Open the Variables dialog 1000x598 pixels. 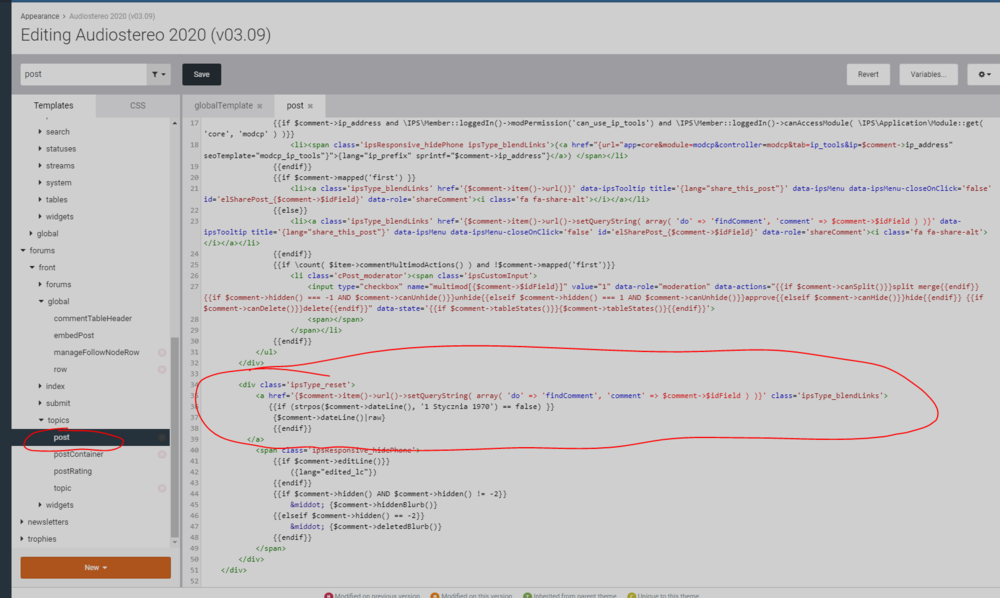(x=928, y=74)
